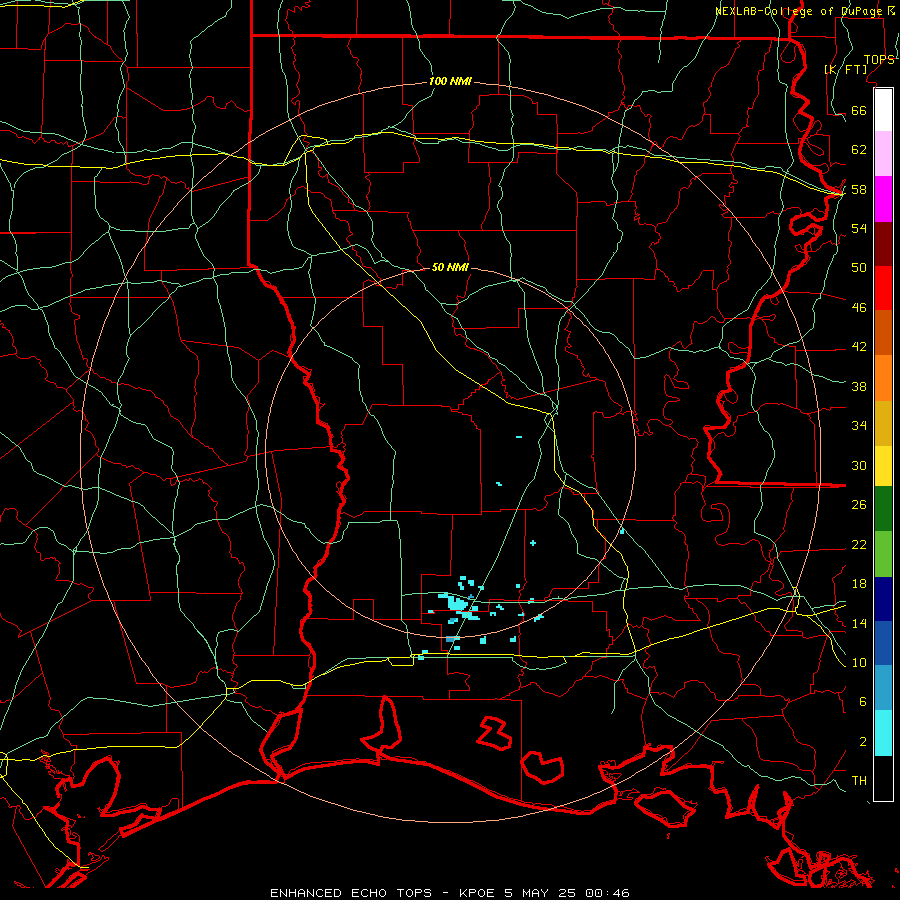Click the legend value 62
The height and width of the screenshot is (900, 900).
click(859, 150)
